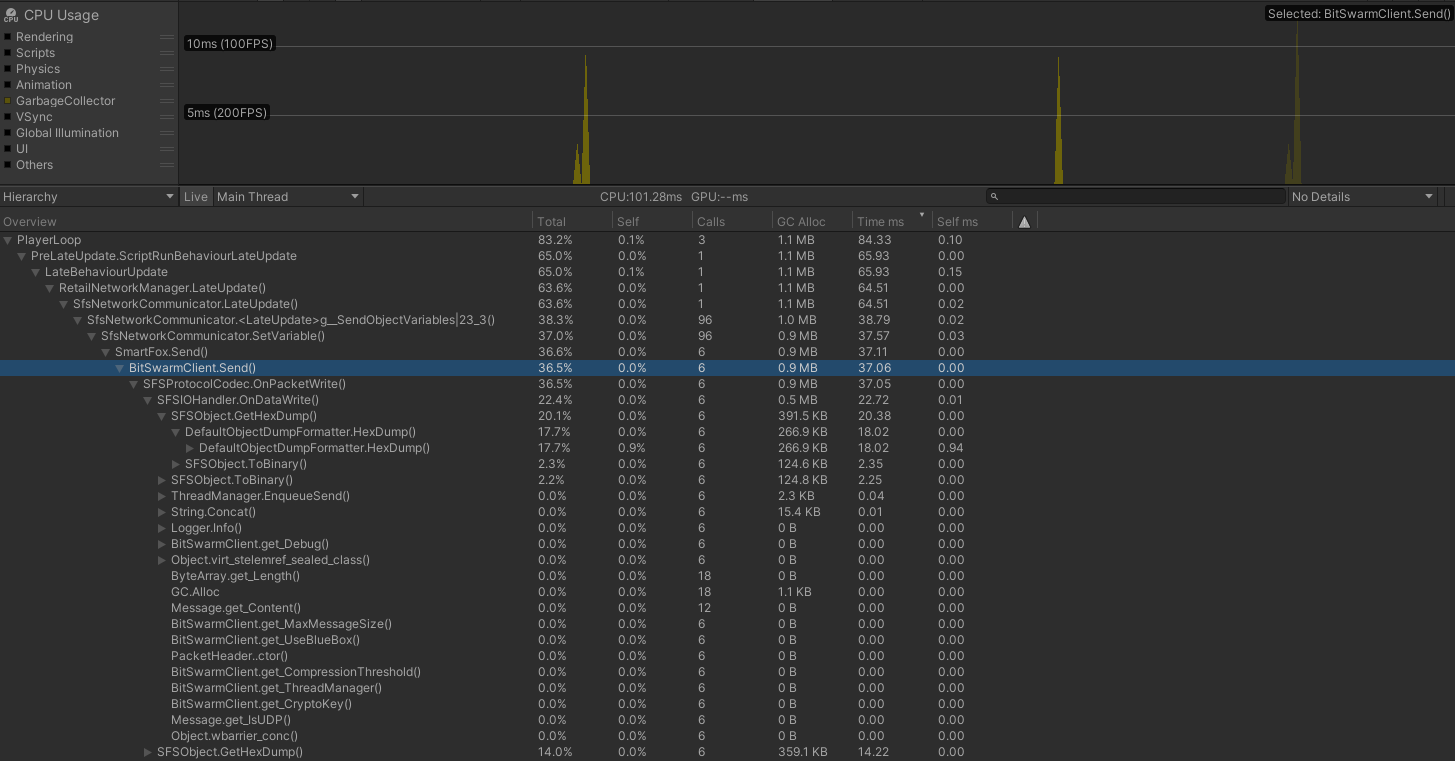Enable the VSync category in CPU chart
The image size is (1455, 761).
pyautogui.click(x=8, y=117)
